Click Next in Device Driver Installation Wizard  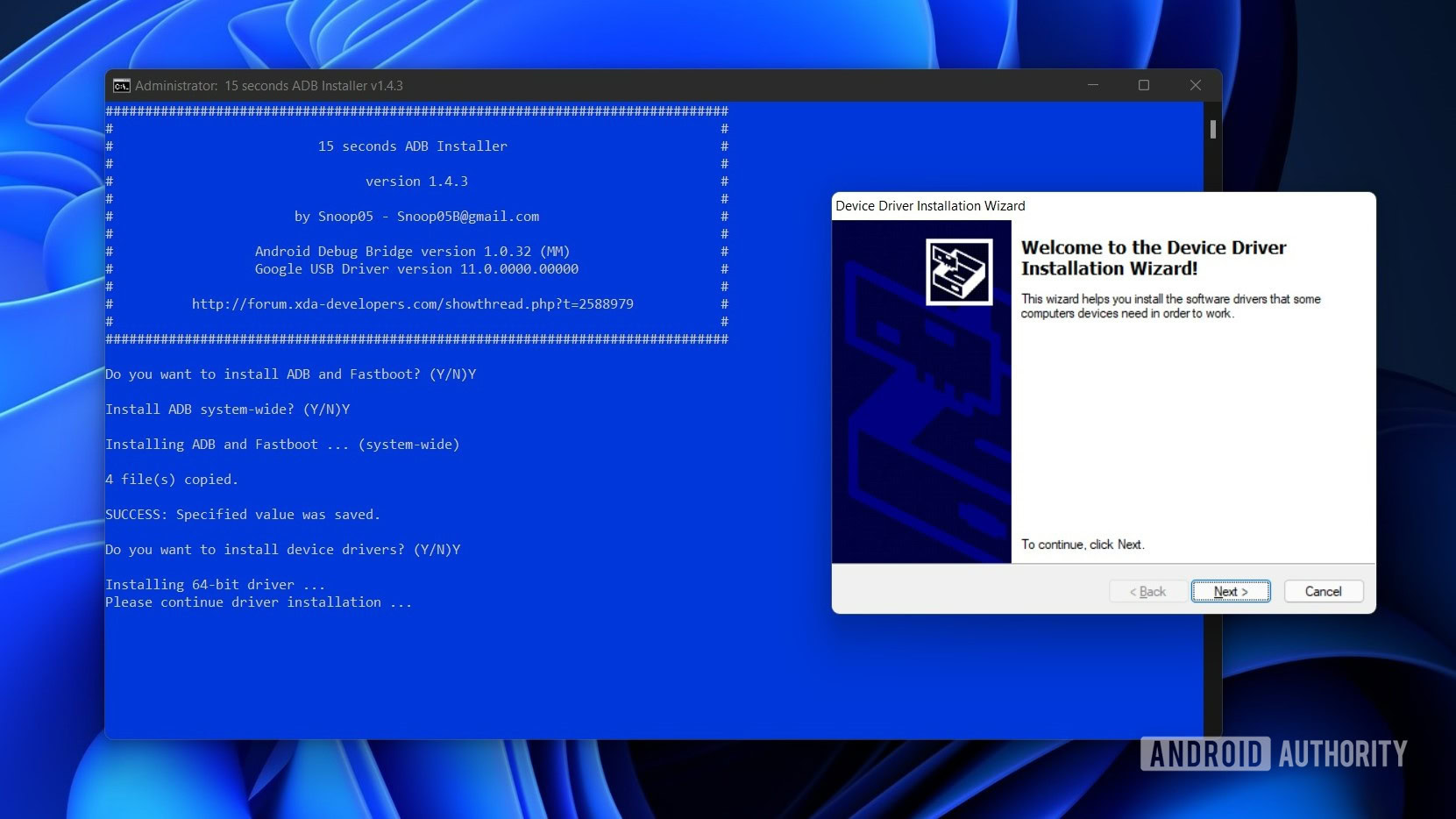pos(1231,592)
